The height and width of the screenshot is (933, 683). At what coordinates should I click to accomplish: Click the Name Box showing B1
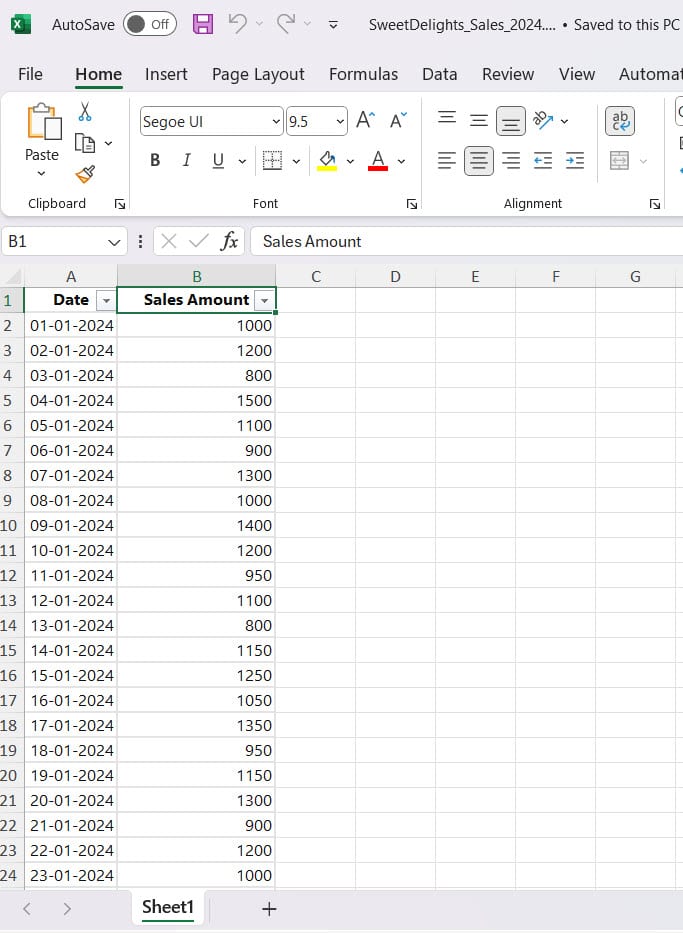point(64,241)
